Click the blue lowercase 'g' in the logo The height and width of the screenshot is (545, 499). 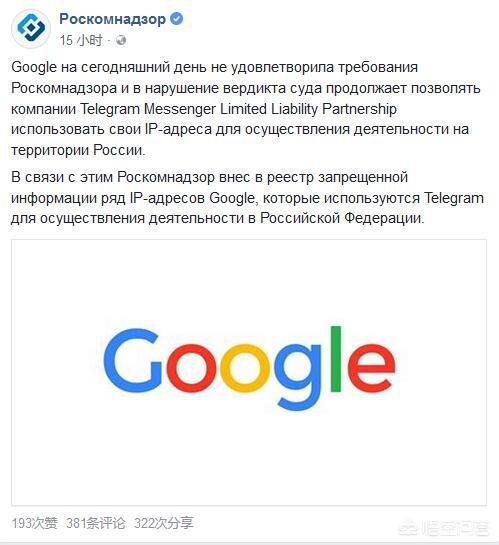coord(299,377)
